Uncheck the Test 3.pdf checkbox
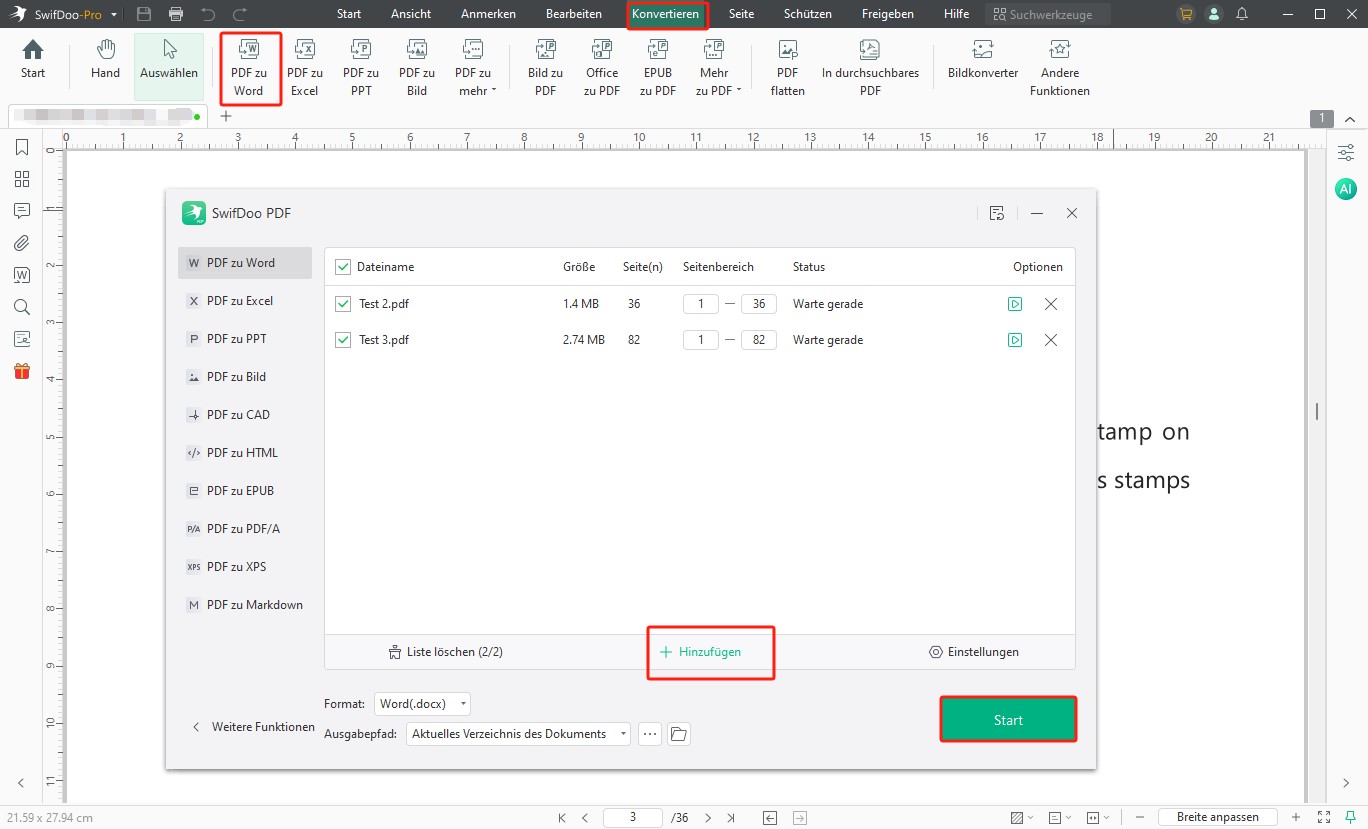The image size is (1368, 829). [343, 340]
